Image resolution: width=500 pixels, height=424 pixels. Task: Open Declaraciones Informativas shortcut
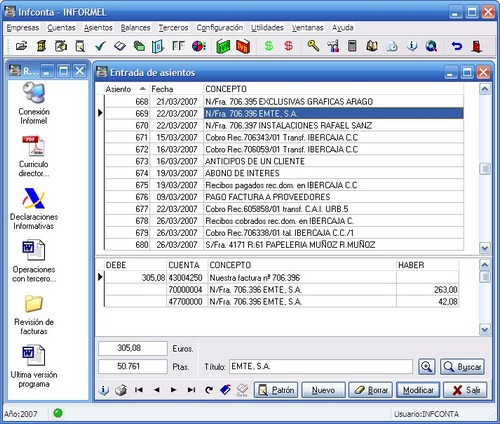pos(34,209)
